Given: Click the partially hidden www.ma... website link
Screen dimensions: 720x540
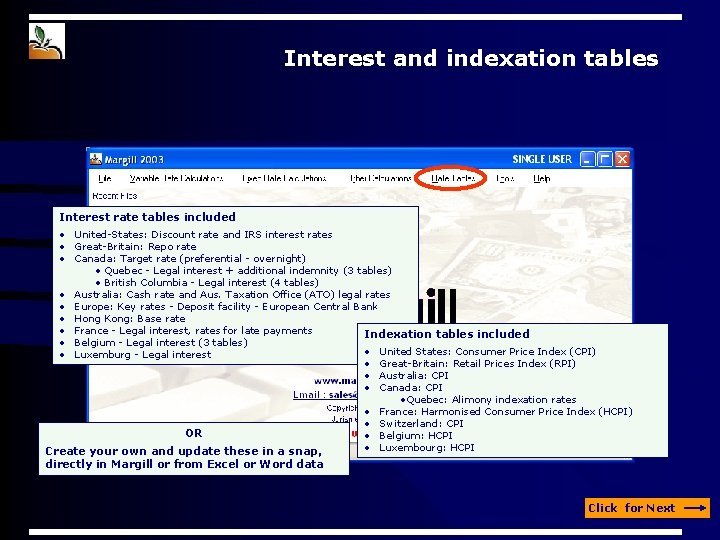Looking at the screenshot, I should click(x=336, y=381).
